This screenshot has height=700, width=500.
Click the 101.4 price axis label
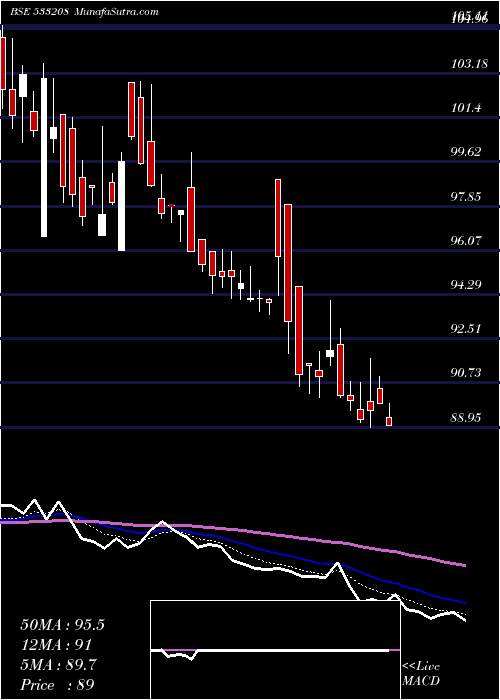[x=466, y=108]
